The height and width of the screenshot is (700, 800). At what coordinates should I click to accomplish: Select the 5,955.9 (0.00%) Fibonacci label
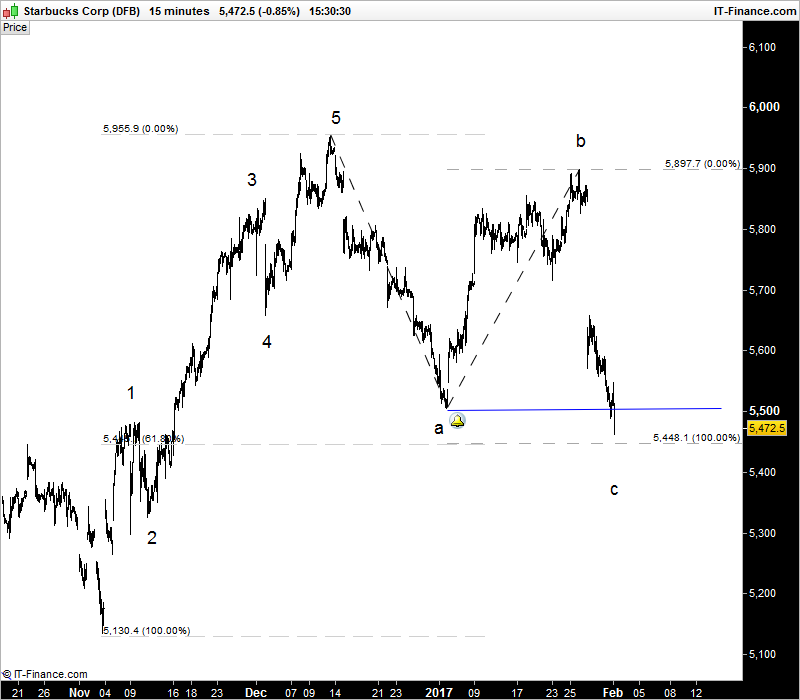click(140, 129)
